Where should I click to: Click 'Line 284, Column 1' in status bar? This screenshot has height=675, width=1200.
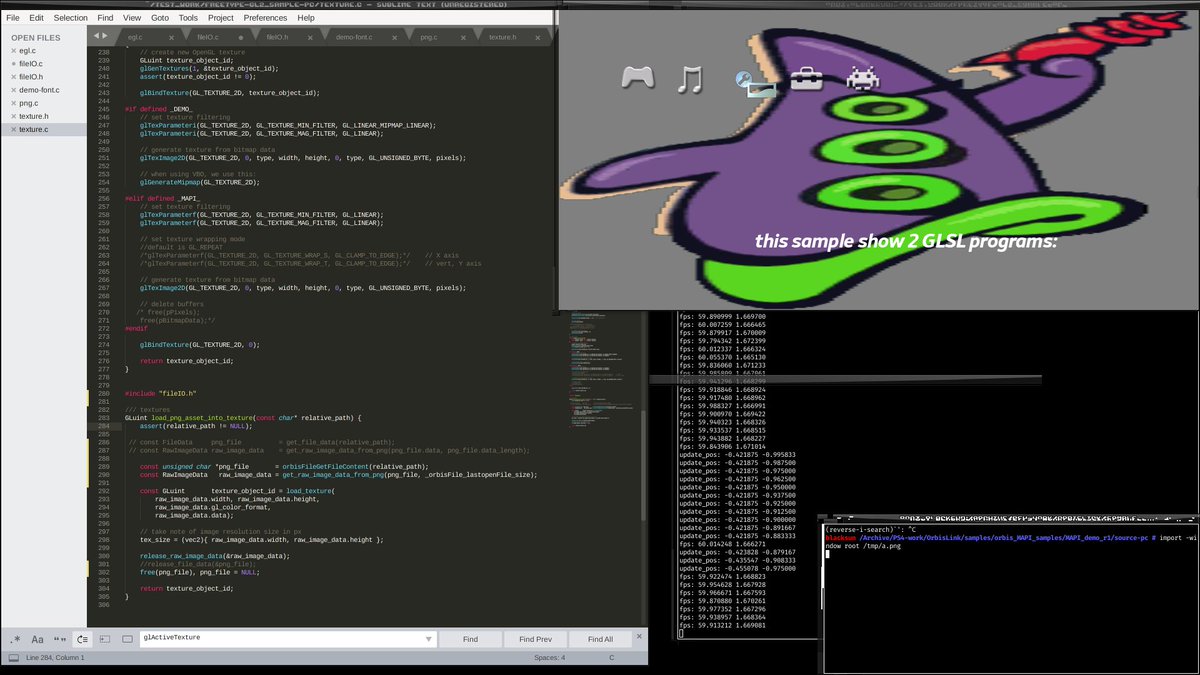click(x=56, y=657)
